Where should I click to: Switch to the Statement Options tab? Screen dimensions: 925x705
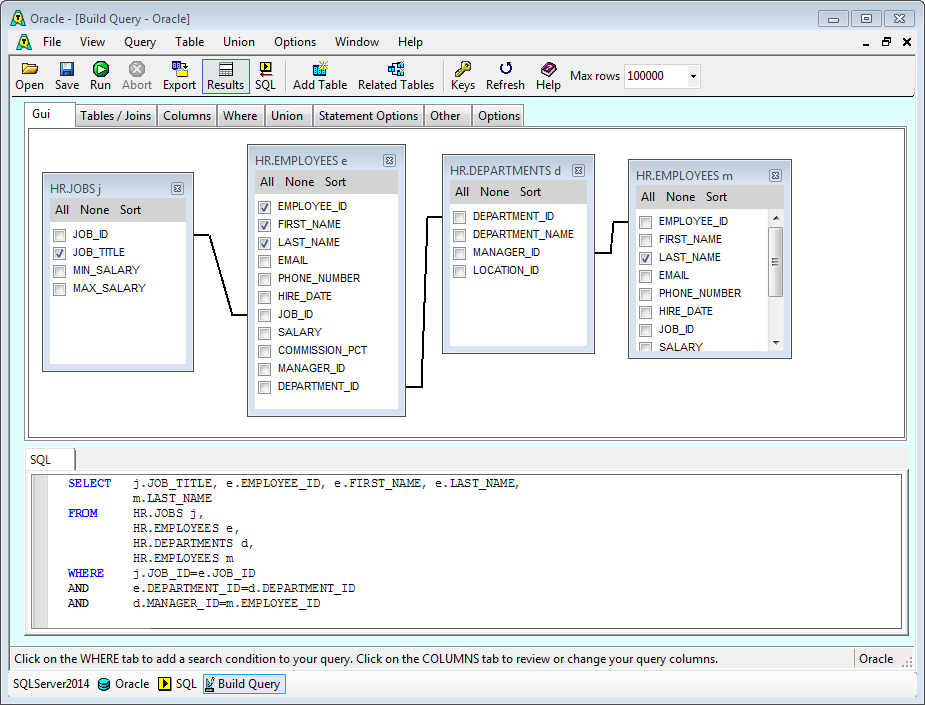[368, 116]
